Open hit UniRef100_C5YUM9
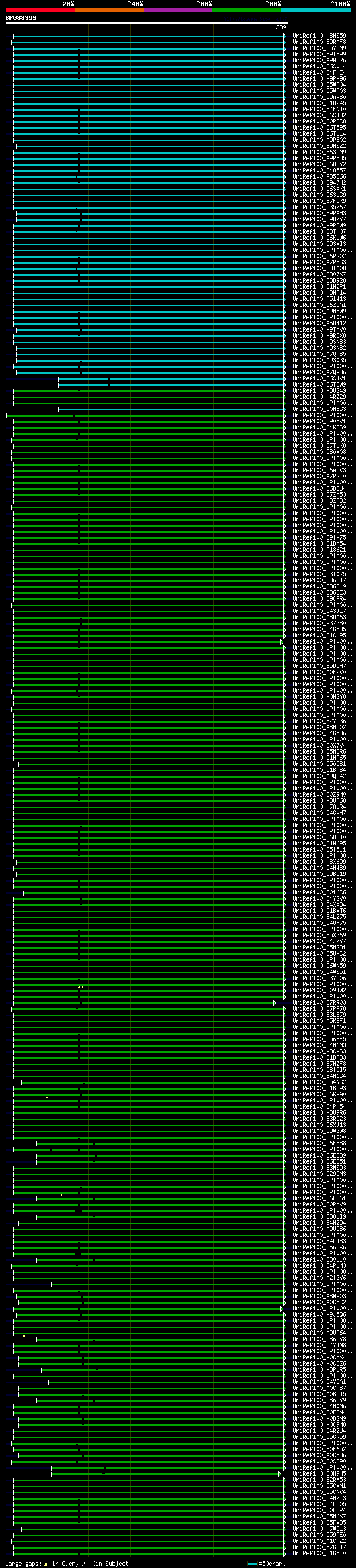This screenshot has width=356, height=1568. [319, 48]
